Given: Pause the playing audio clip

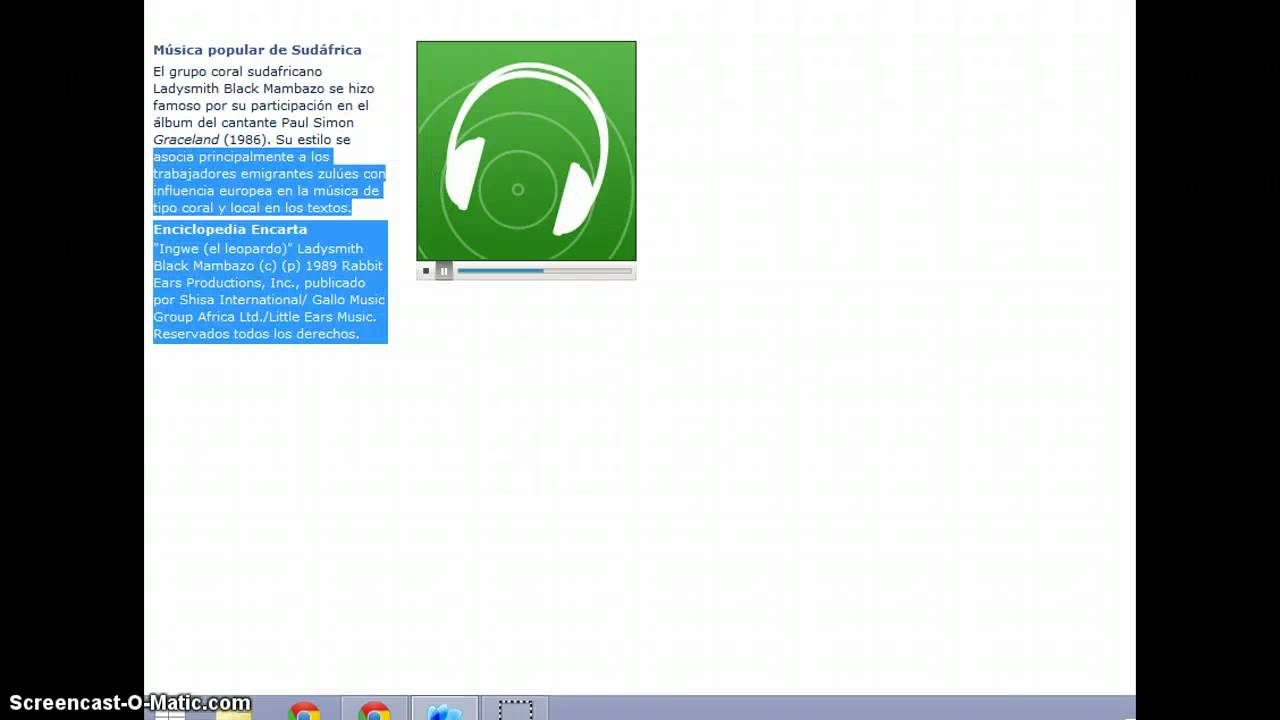Looking at the screenshot, I should 444,271.
